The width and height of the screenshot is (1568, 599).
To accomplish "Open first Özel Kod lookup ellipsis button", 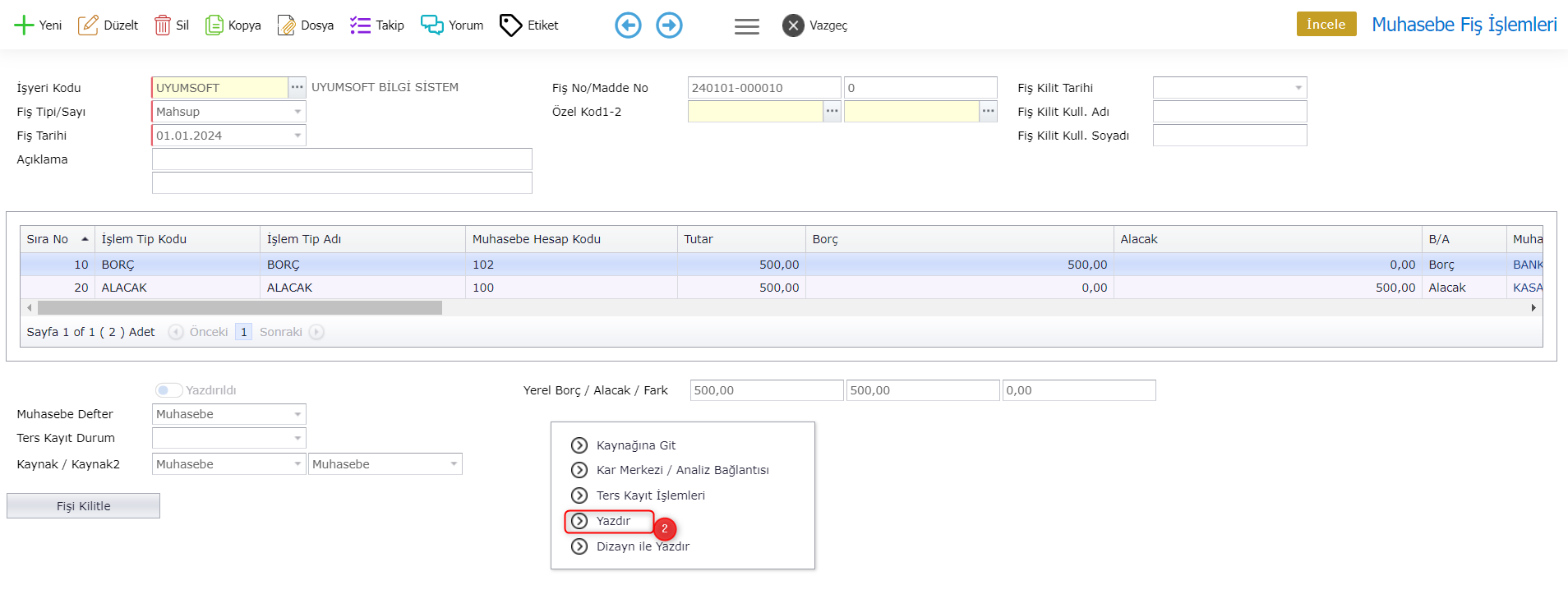I will tap(832, 111).
